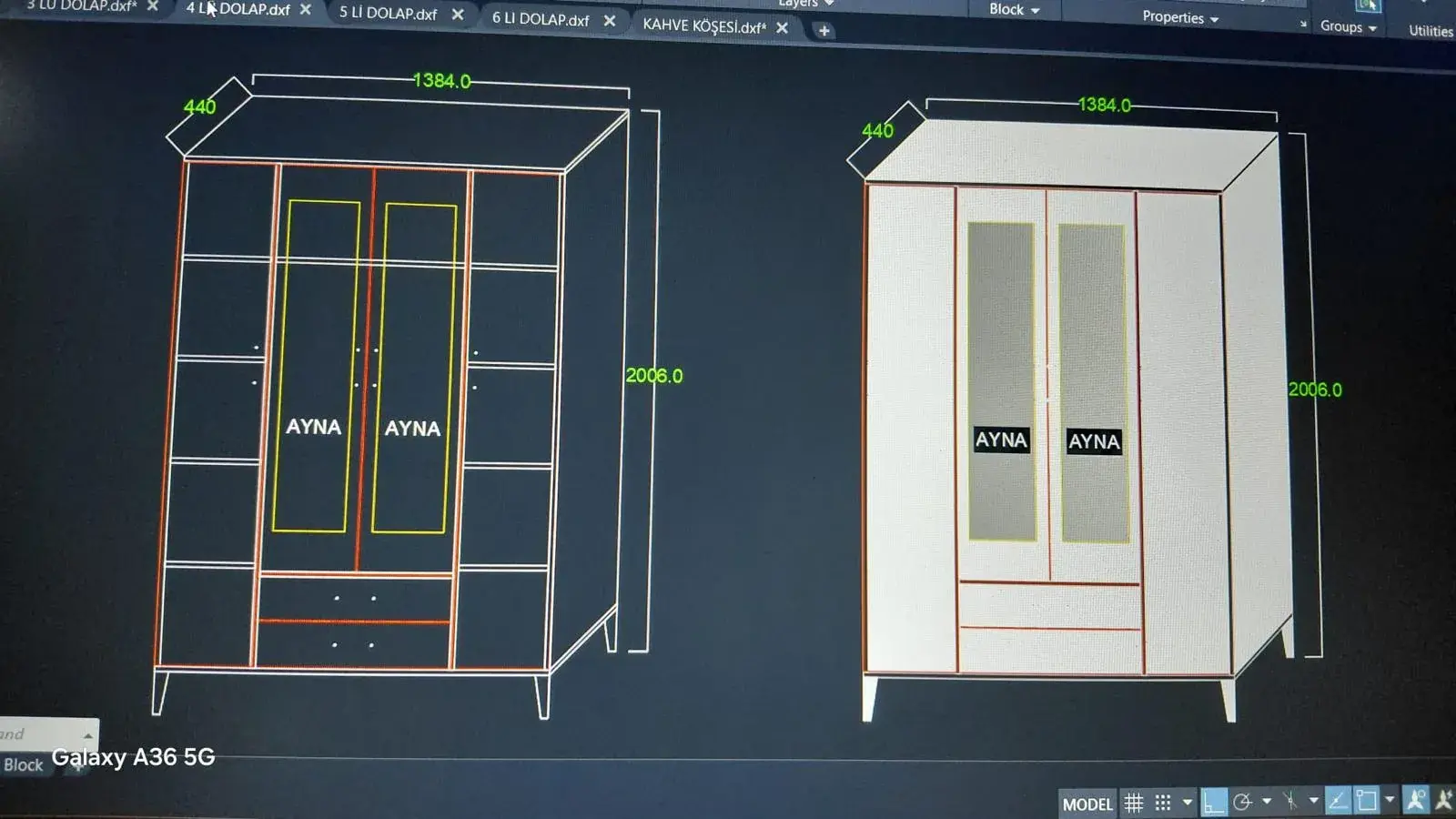The width and height of the screenshot is (1456, 819).
Task: Open snap mode settings dropdown arrow
Action: coord(1188,802)
